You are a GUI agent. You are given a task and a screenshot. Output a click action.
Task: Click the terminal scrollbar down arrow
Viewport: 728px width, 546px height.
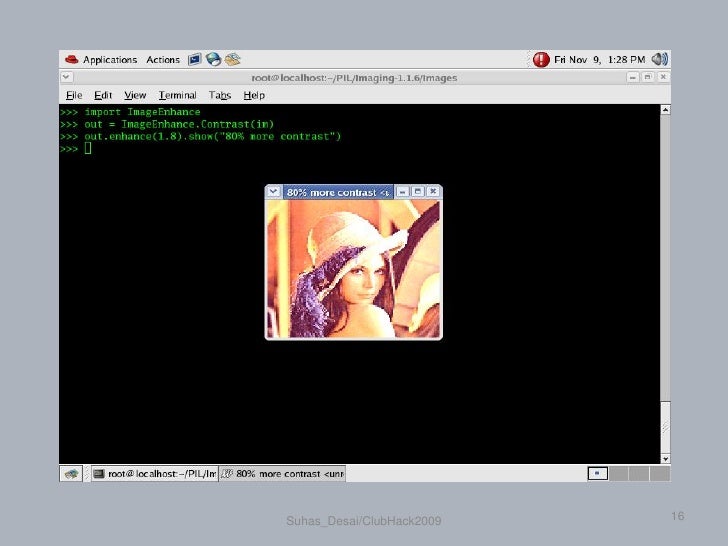click(665, 459)
